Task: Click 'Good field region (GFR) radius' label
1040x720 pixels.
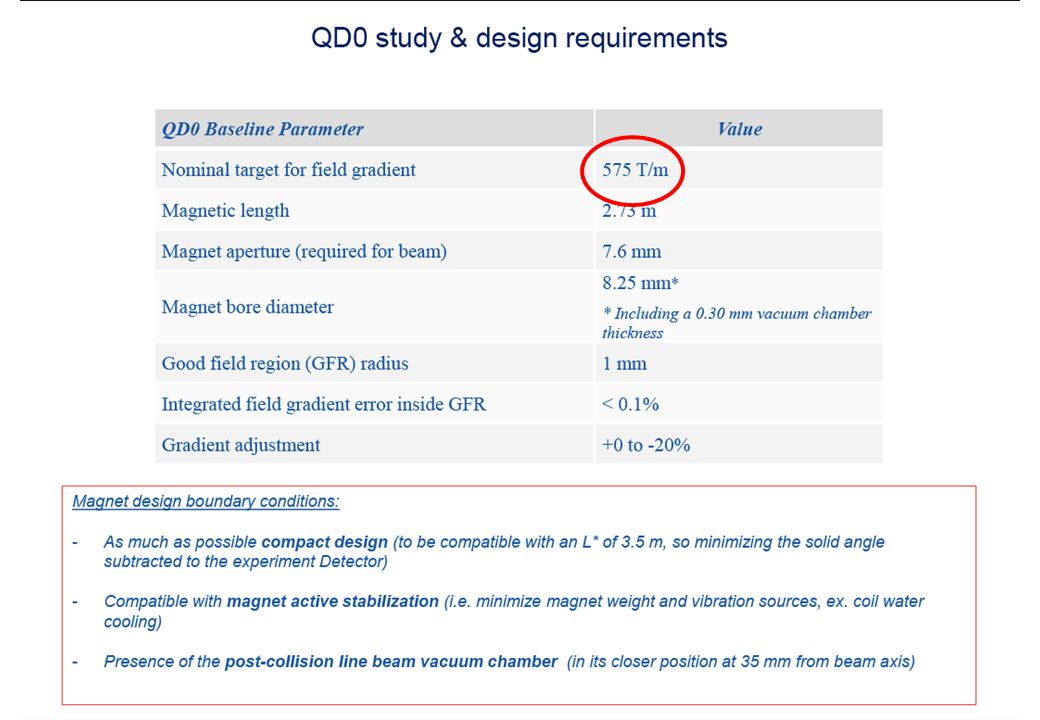Action: (285, 364)
